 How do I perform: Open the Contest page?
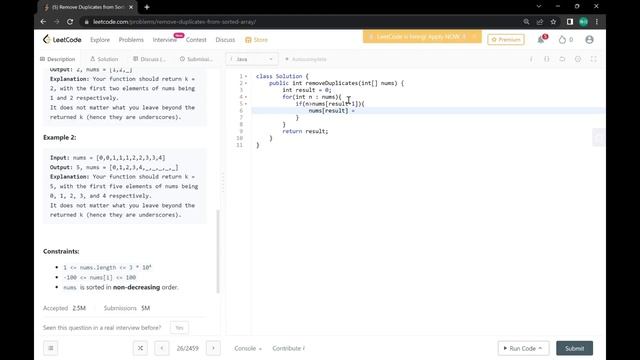click(x=196, y=40)
